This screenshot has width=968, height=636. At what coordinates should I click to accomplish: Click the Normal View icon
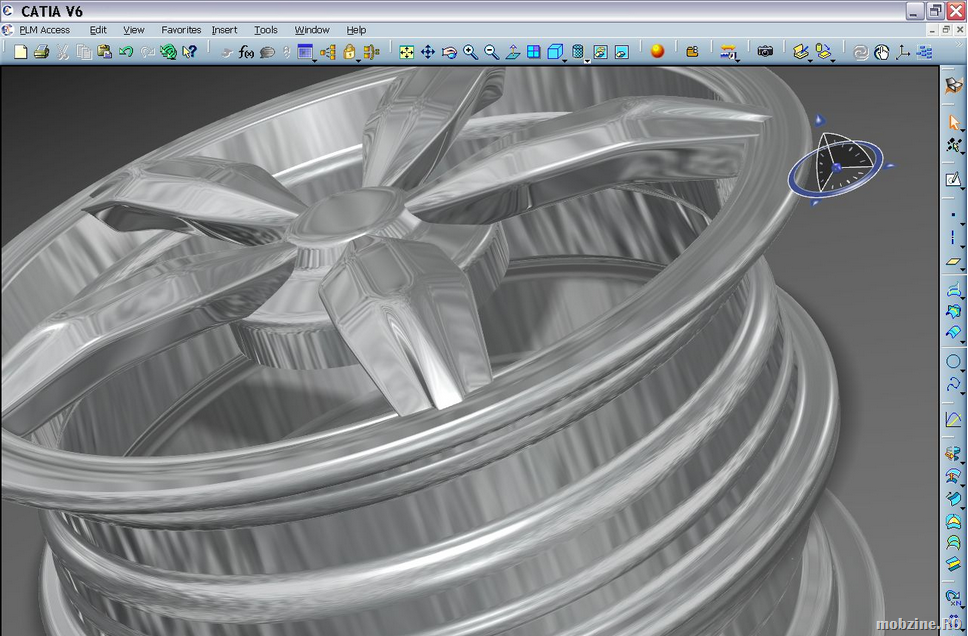point(512,52)
